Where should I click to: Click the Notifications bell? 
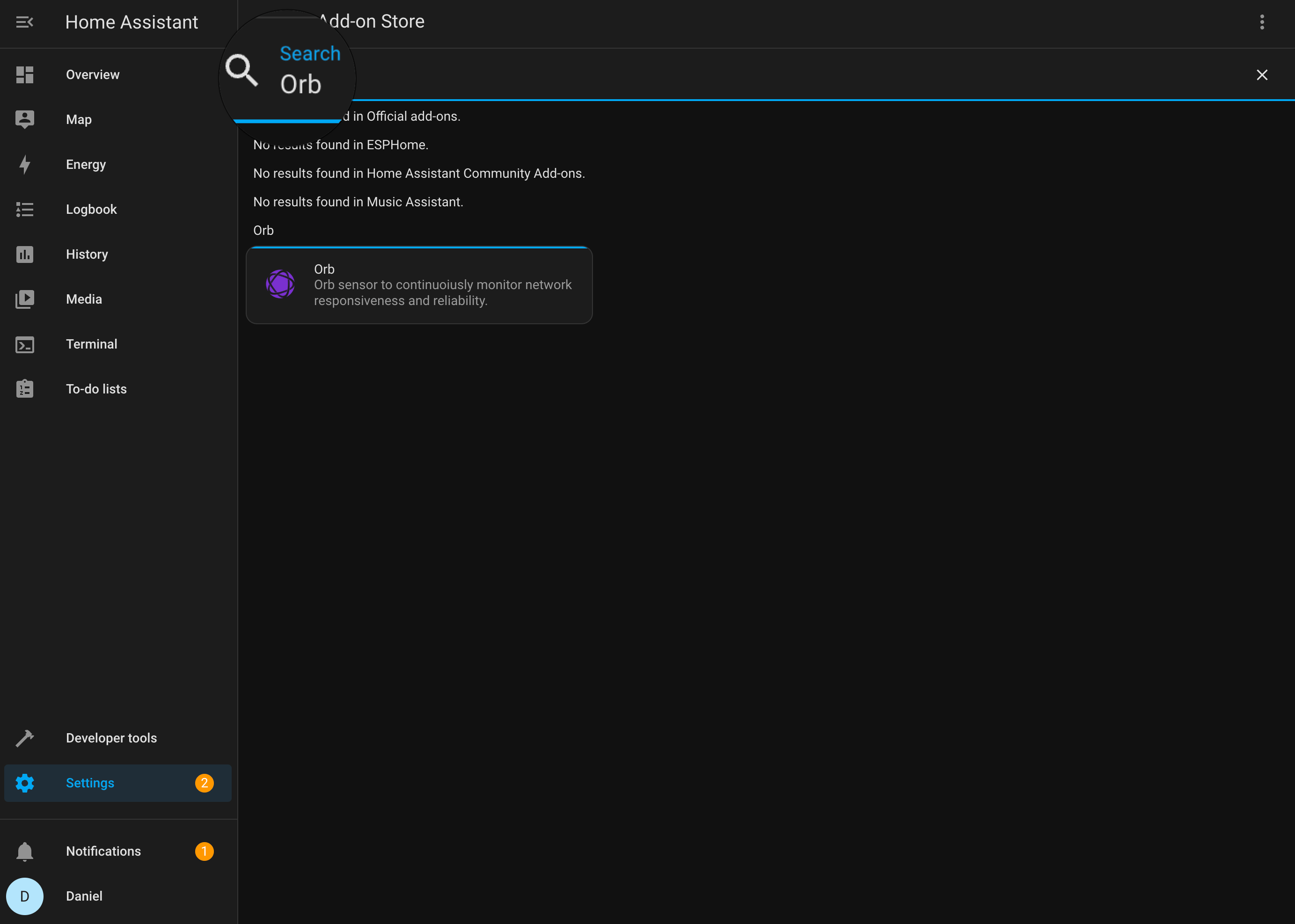point(25,852)
